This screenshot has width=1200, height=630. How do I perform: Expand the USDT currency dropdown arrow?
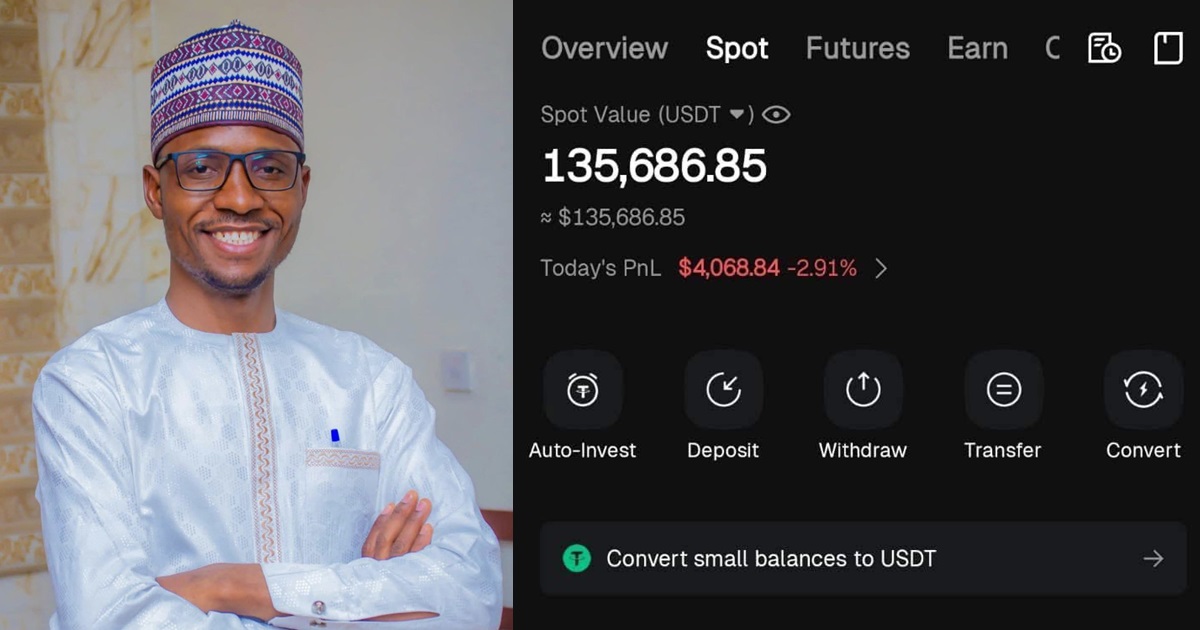click(x=737, y=115)
